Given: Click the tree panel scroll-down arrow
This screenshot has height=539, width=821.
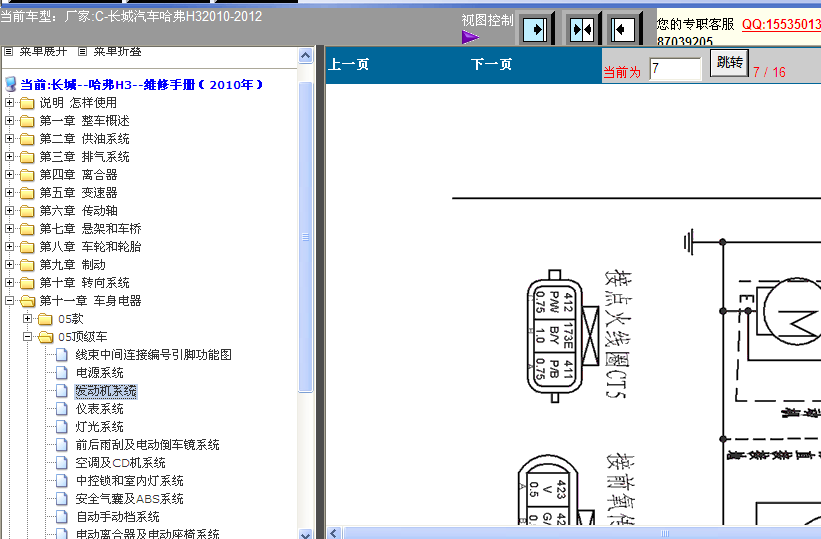Looking at the screenshot, I should tap(306, 533).
